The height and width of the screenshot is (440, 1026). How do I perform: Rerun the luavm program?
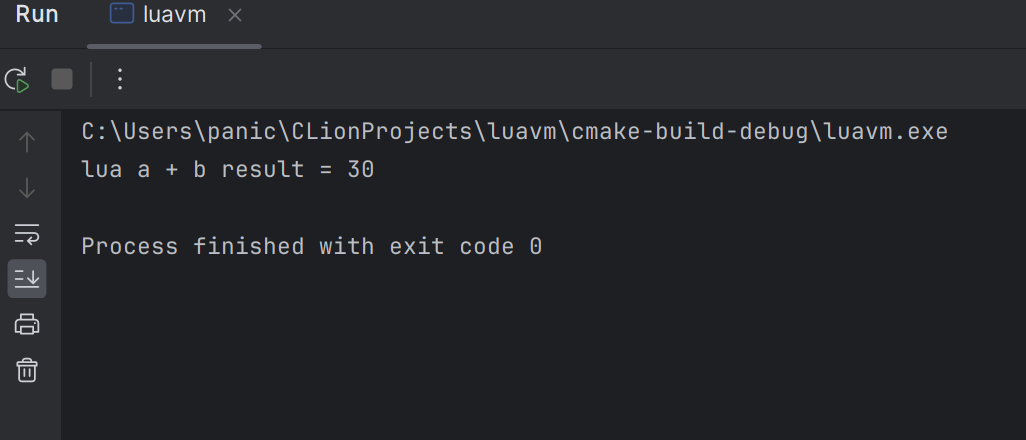[17, 80]
